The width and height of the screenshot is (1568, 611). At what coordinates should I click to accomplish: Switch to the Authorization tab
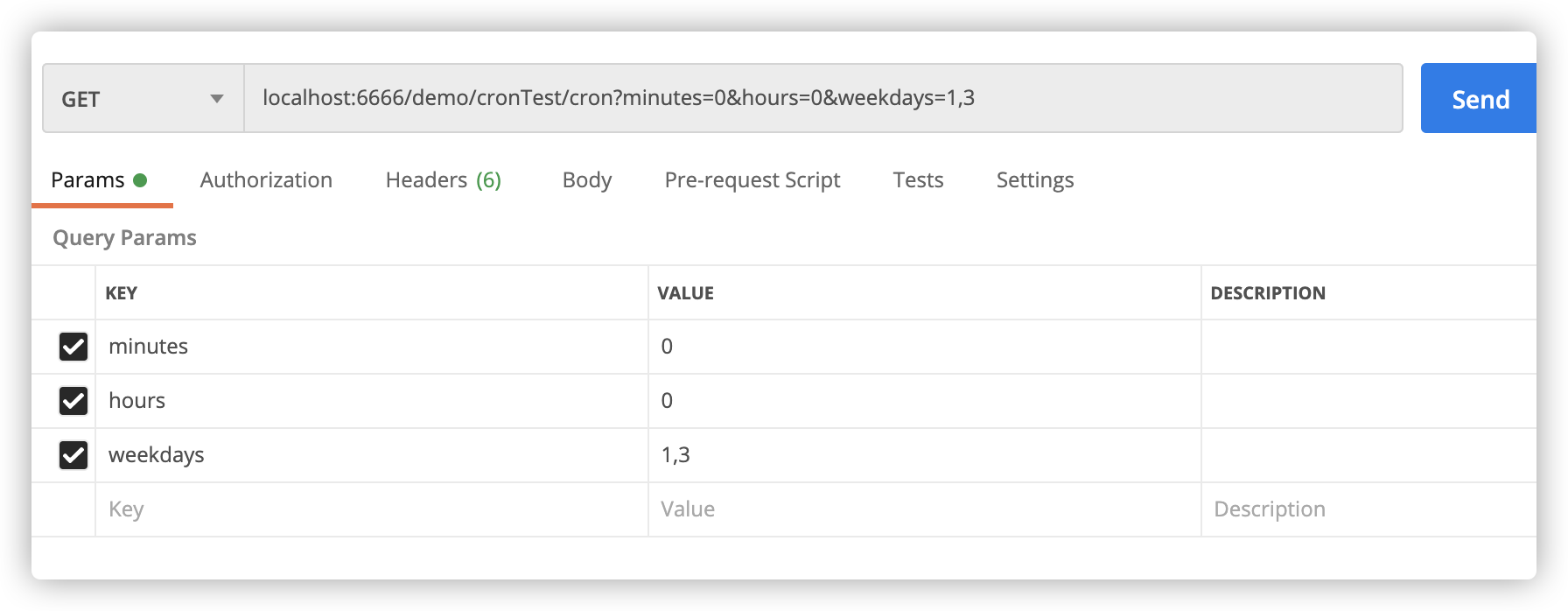point(266,179)
